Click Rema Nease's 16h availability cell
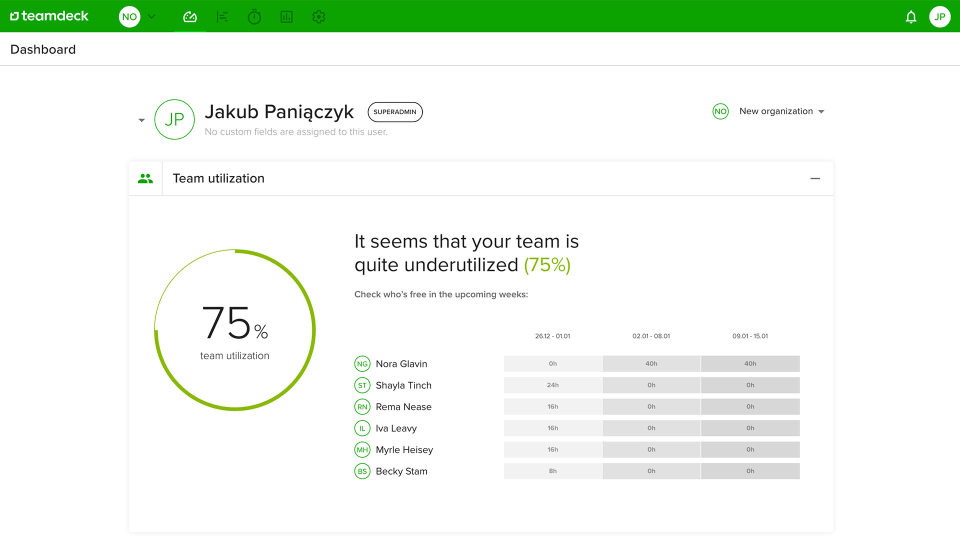Screen dimensions: 960x540 (553, 407)
